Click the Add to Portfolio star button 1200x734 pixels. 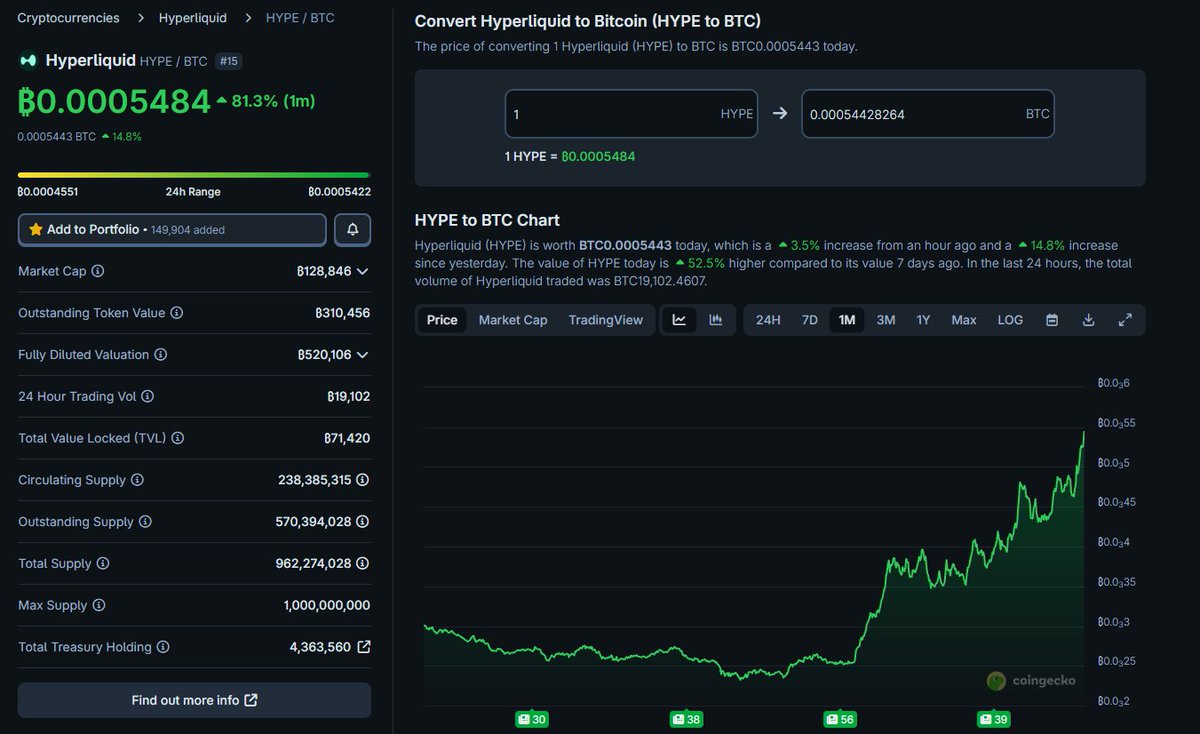172,229
